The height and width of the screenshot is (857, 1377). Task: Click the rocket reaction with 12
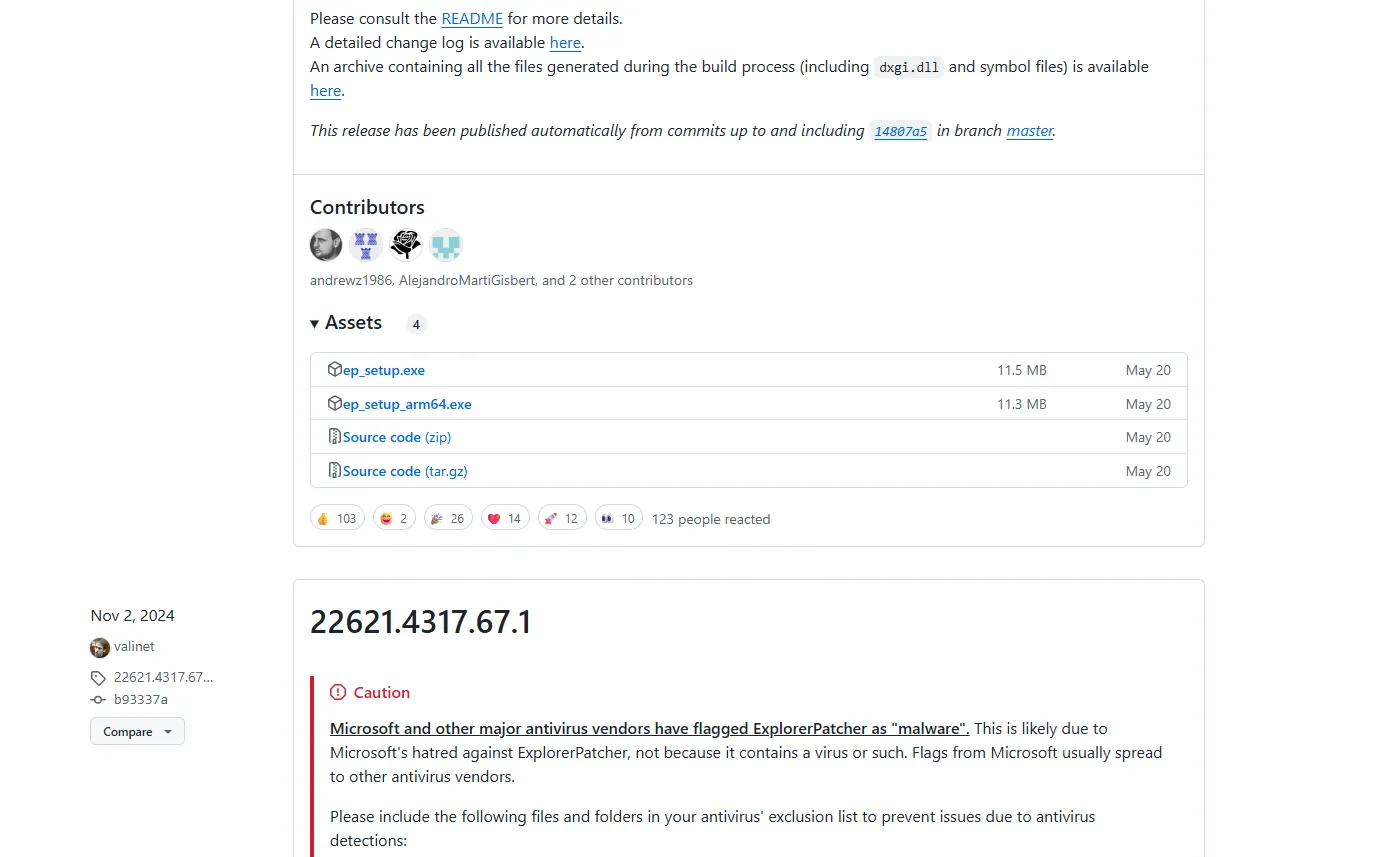[x=562, y=518]
